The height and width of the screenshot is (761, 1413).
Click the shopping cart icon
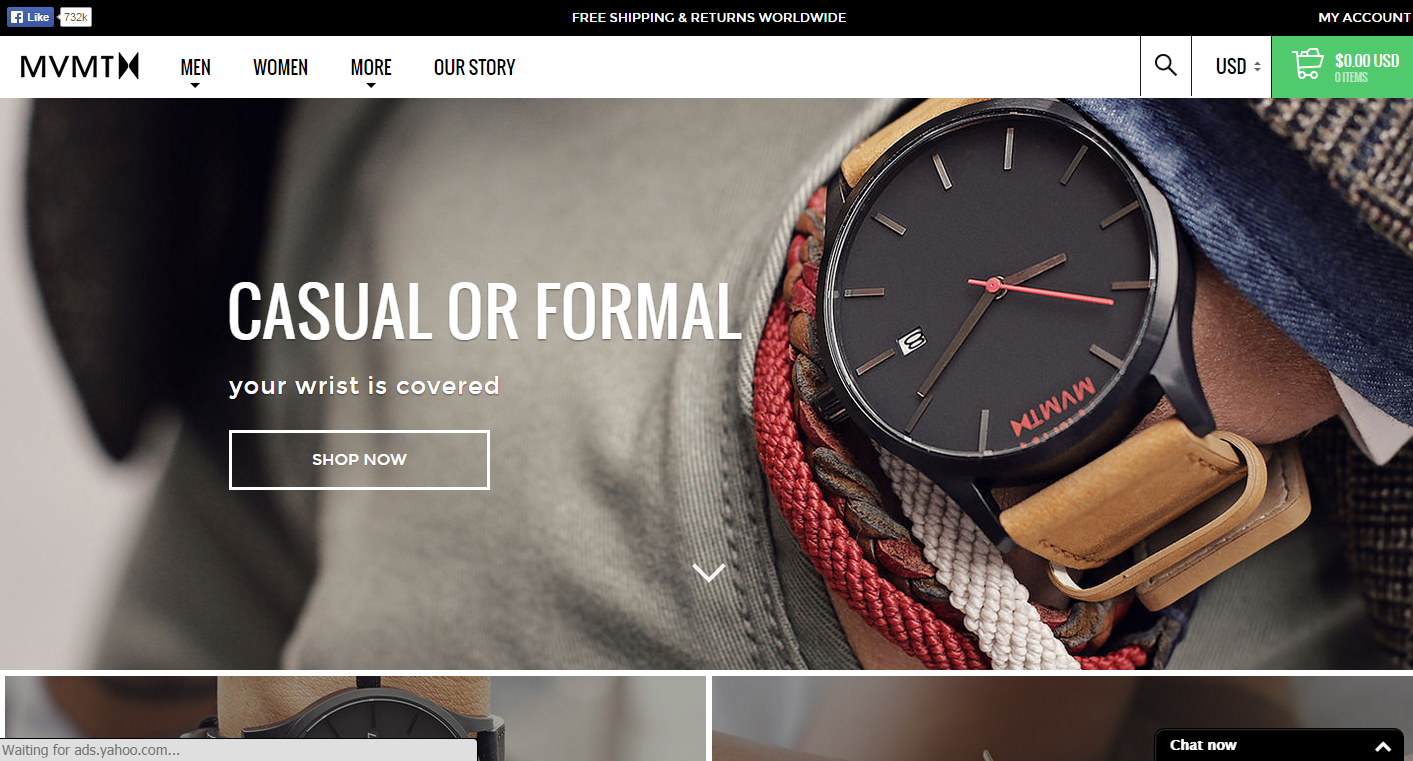coord(1307,65)
